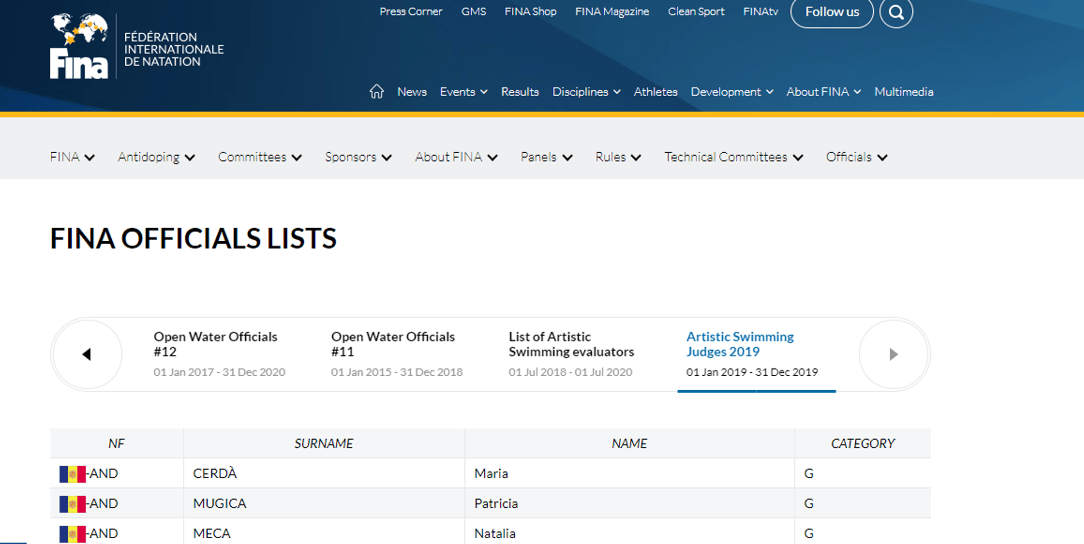
Task: Open Press Corner link
Action: coord(411,11)
